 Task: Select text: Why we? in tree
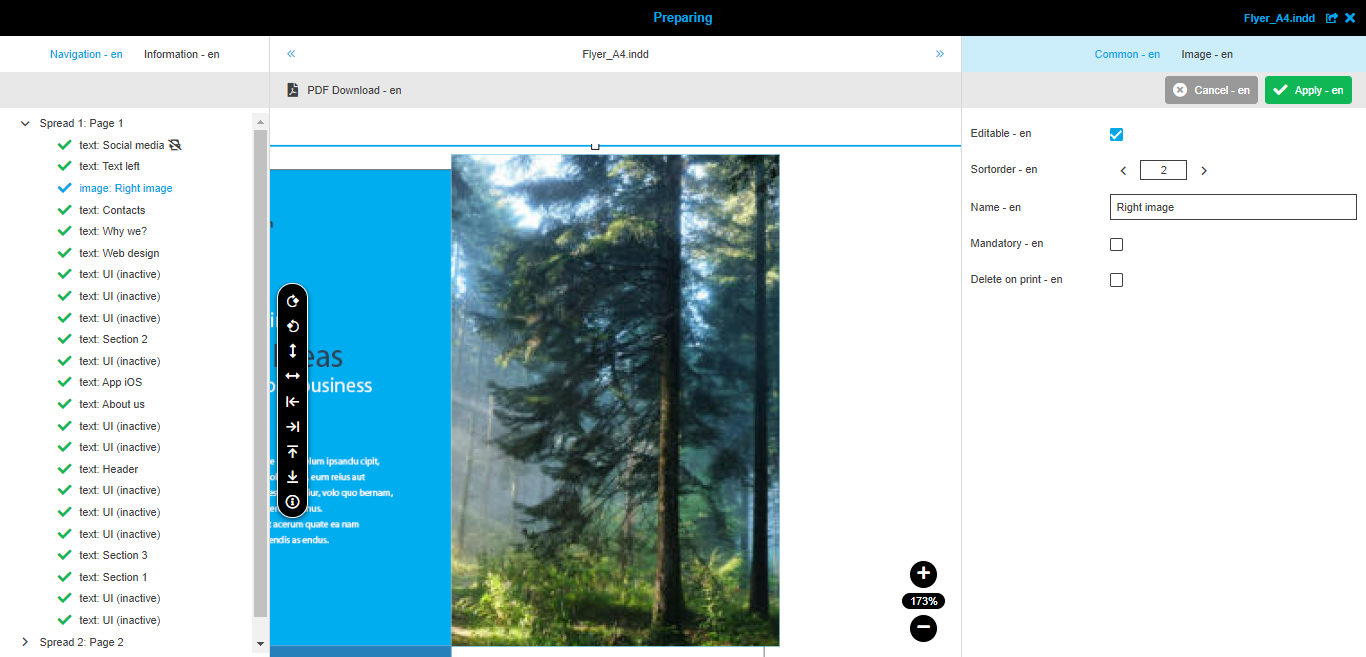[x=113, y=231]
